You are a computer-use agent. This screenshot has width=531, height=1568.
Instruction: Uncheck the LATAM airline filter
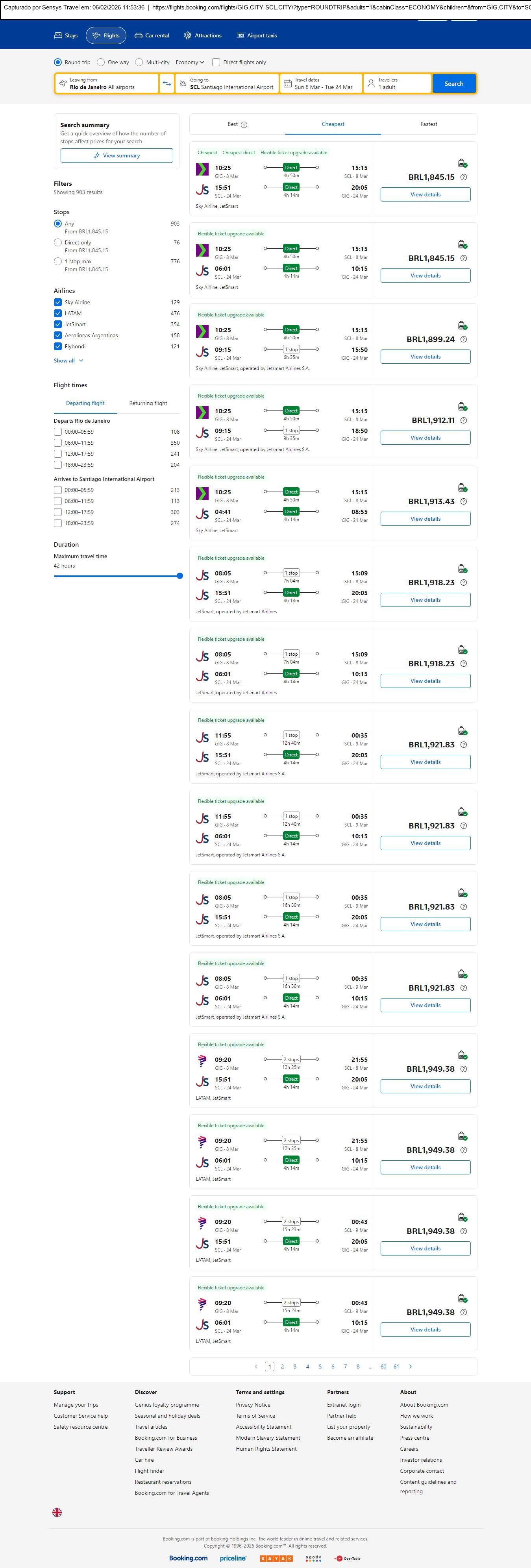pos(58,313)
